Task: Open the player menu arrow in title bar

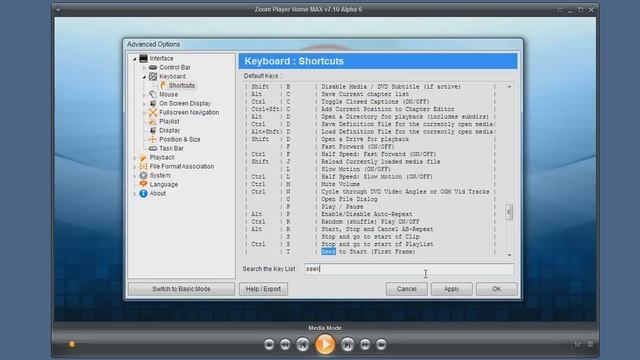Action: (58, 10)
